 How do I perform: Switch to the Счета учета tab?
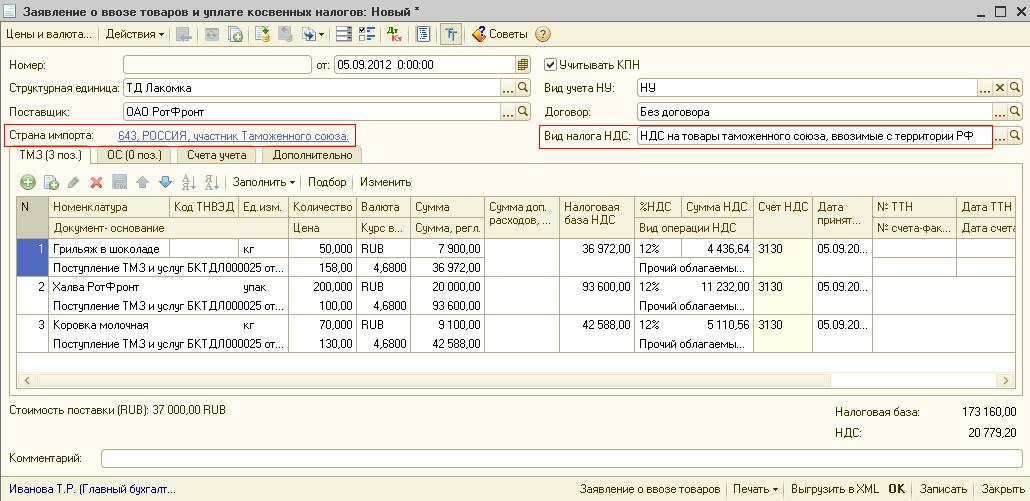coord(218,155)
